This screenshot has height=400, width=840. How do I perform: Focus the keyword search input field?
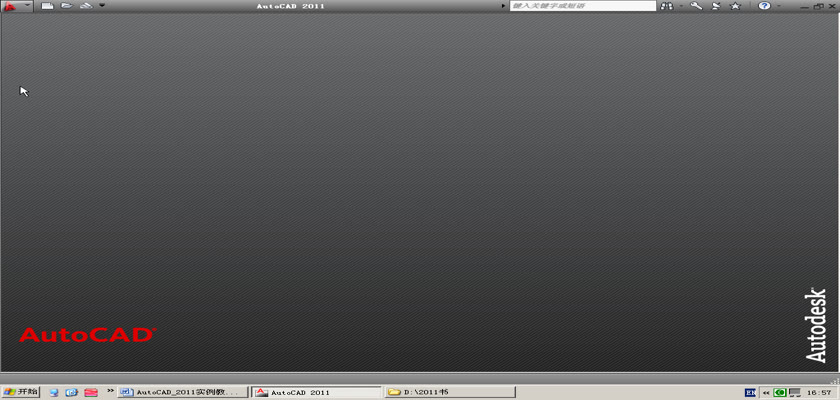[582, 6]
